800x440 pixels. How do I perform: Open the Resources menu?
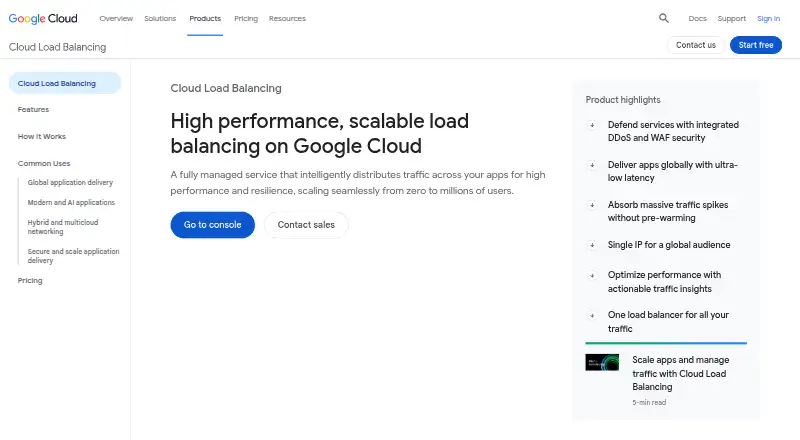pos(287,18)
